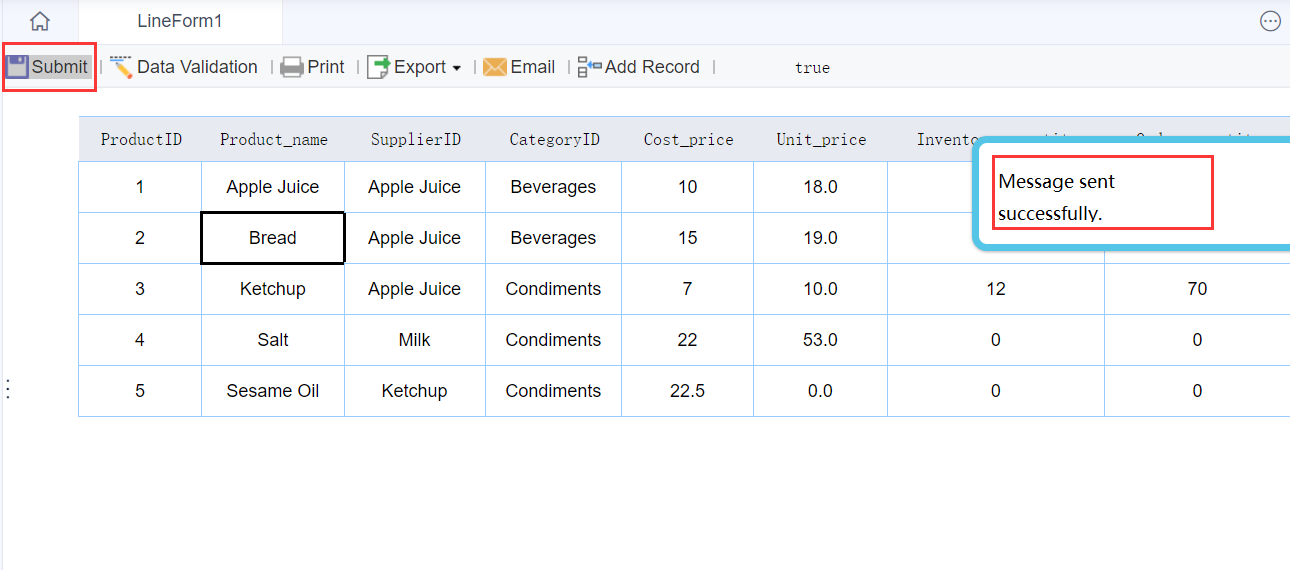
Task: Click the Unit_price column header
Action: click(821, 139)
